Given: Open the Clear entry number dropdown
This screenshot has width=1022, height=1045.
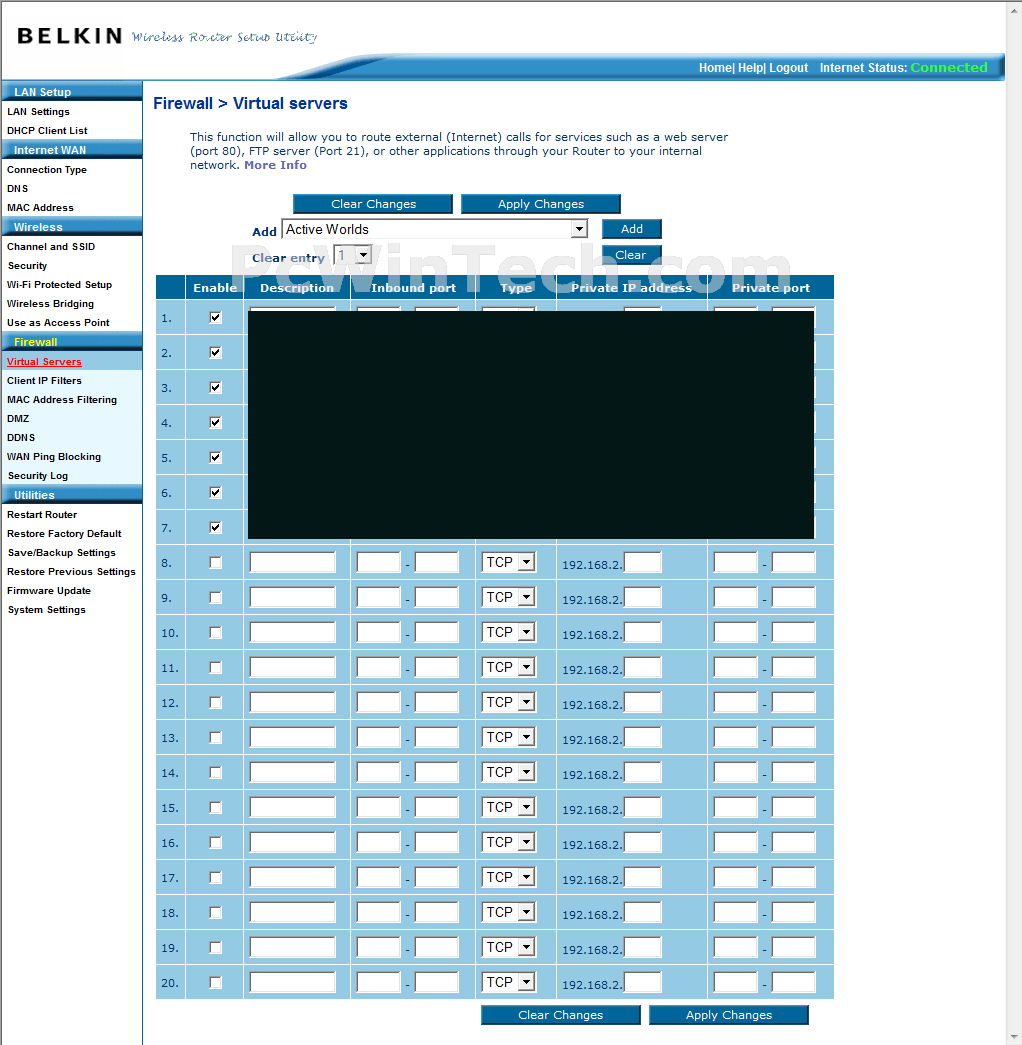Looking at the screenshot, I should coord(353,255).
